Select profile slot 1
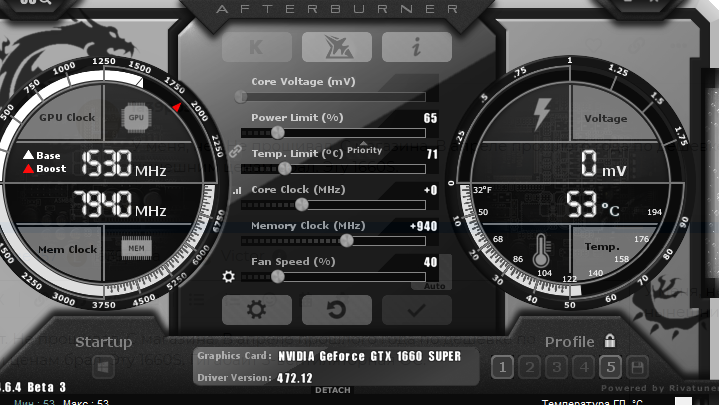 point(503,367)
